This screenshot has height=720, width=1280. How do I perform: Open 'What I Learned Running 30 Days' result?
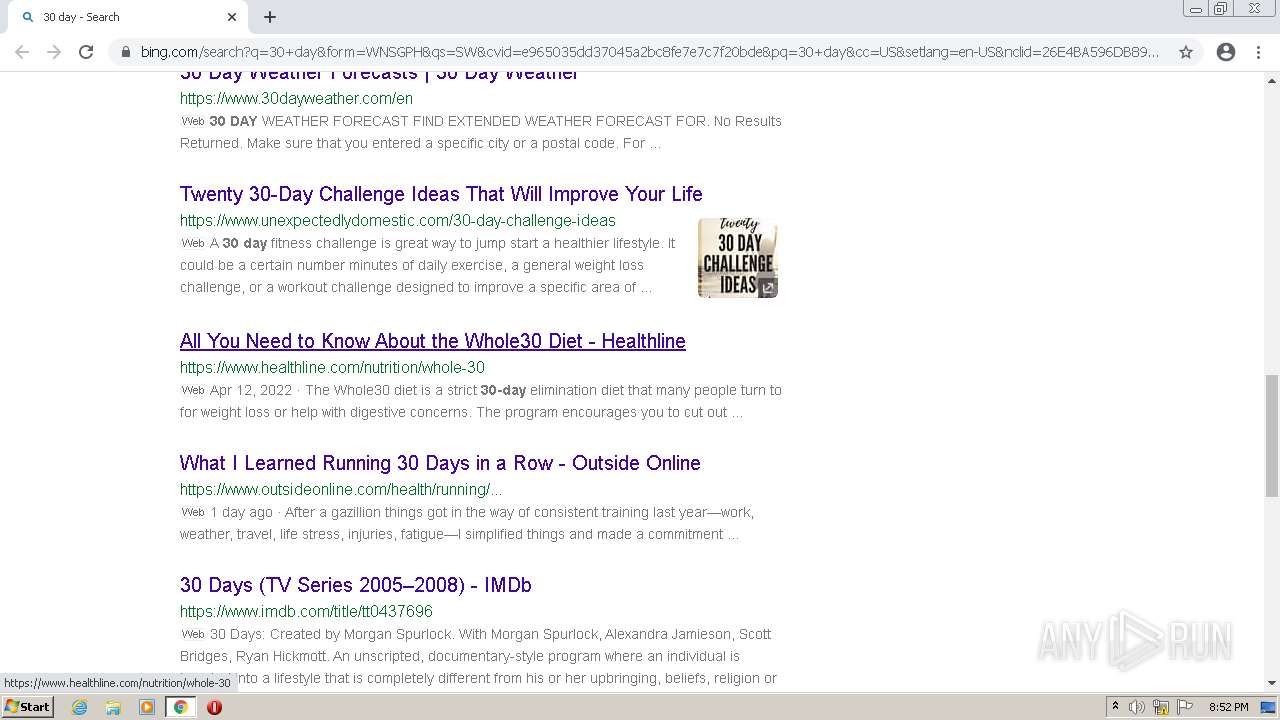440,463
